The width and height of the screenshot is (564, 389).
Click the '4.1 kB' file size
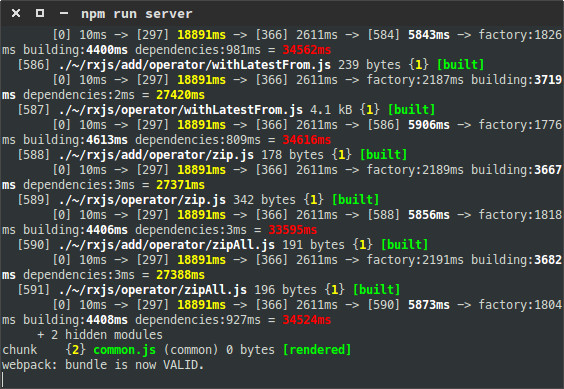pos(331,110)
